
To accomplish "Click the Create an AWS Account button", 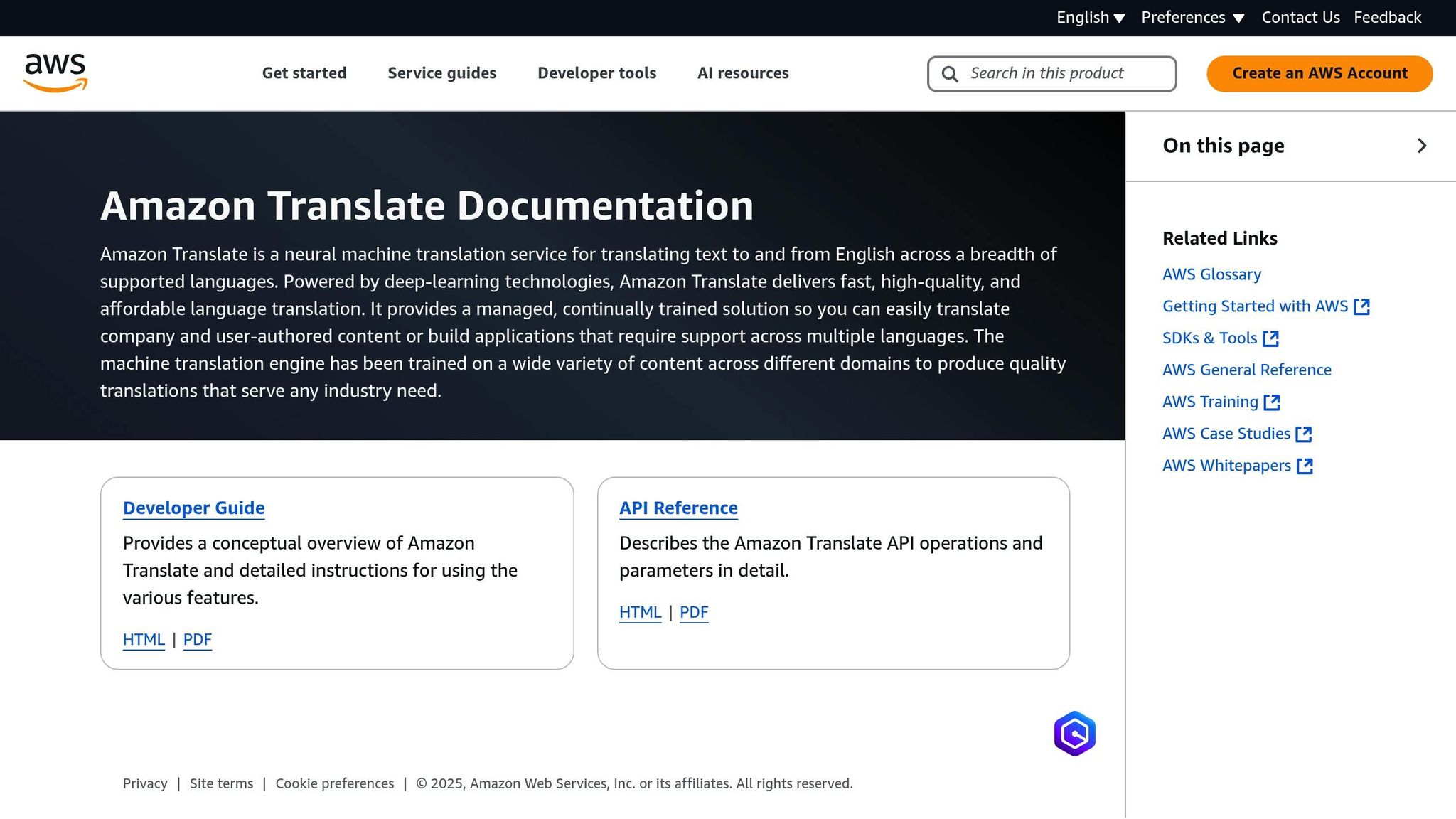I will [x=1319, y=73].
